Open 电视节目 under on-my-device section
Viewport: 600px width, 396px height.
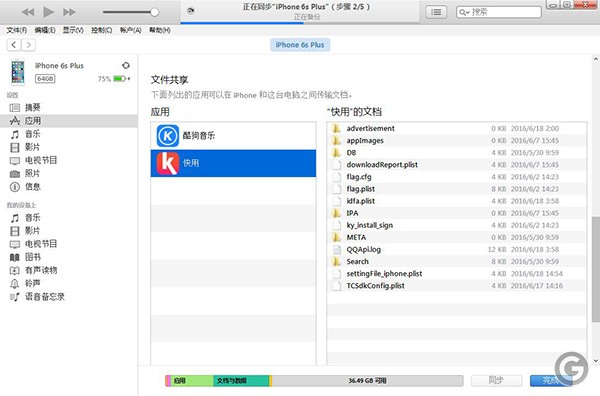[69, 244]
